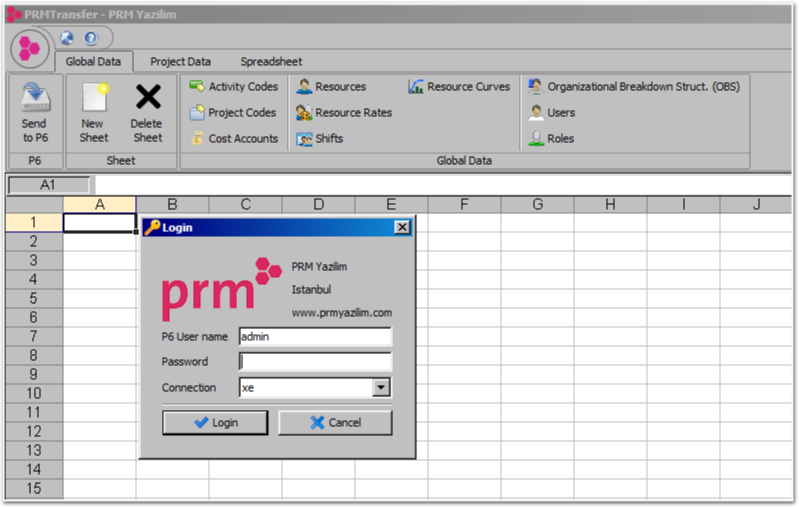Open Organizational Breakdown Struct. (OBS)
799x507 pixels.
pos(634,87)
